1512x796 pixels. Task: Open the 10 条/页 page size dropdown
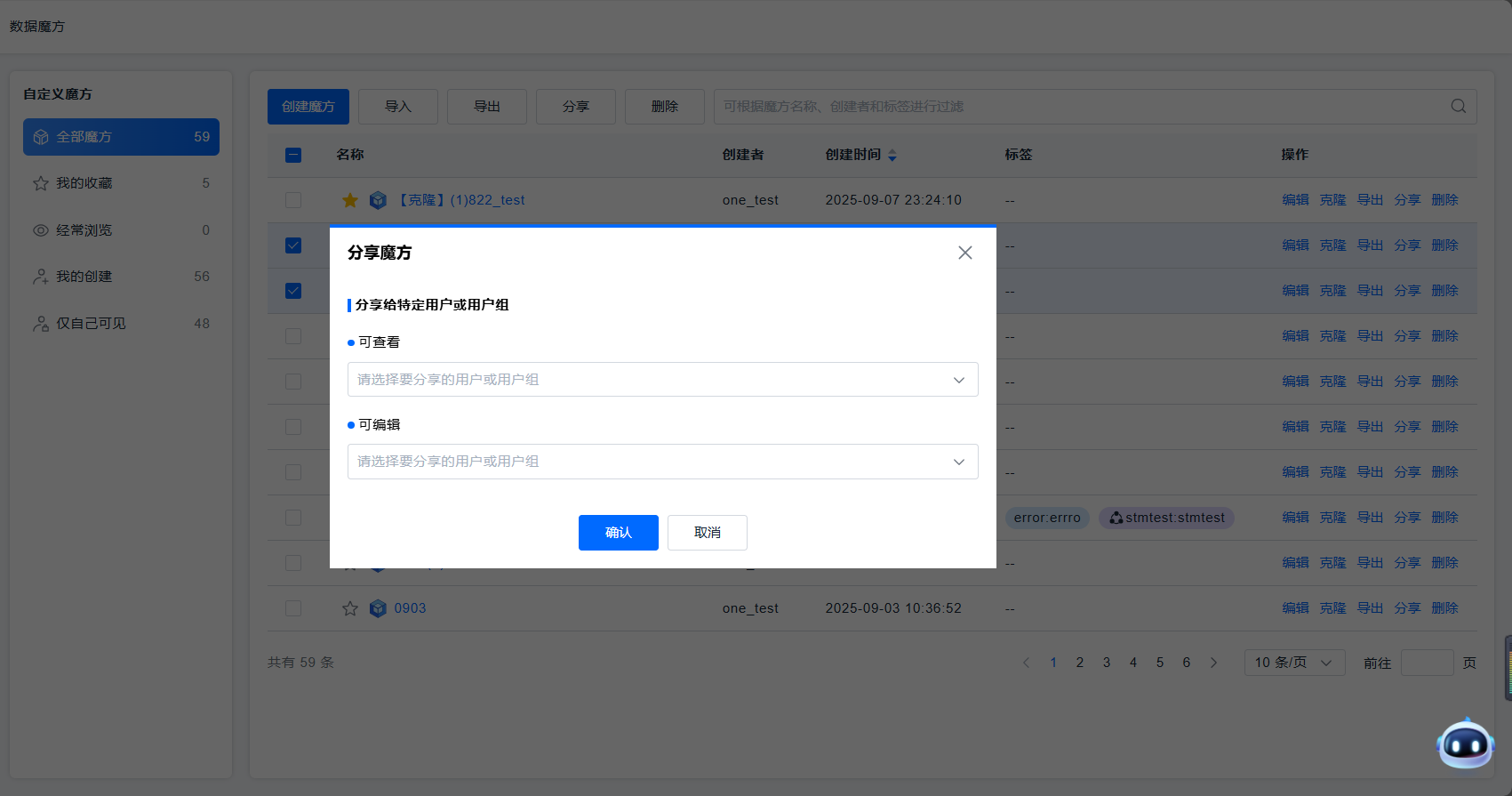(x=1293, y=663)
